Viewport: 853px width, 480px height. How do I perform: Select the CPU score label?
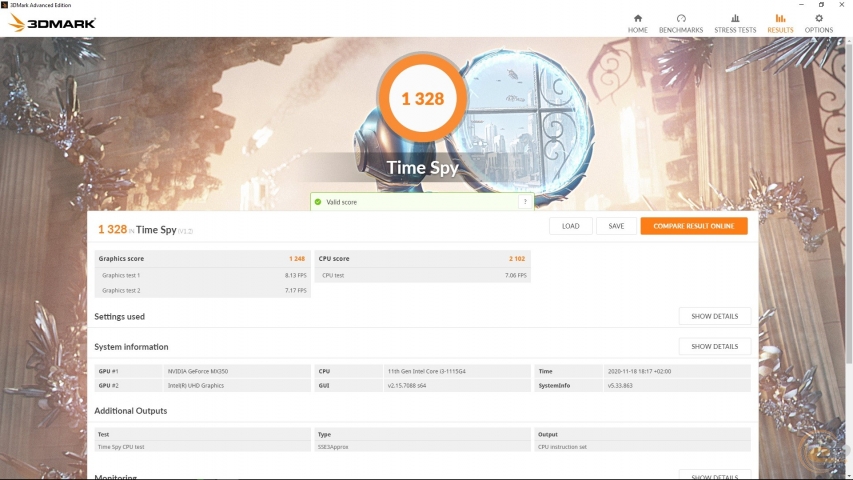(333, 259)
